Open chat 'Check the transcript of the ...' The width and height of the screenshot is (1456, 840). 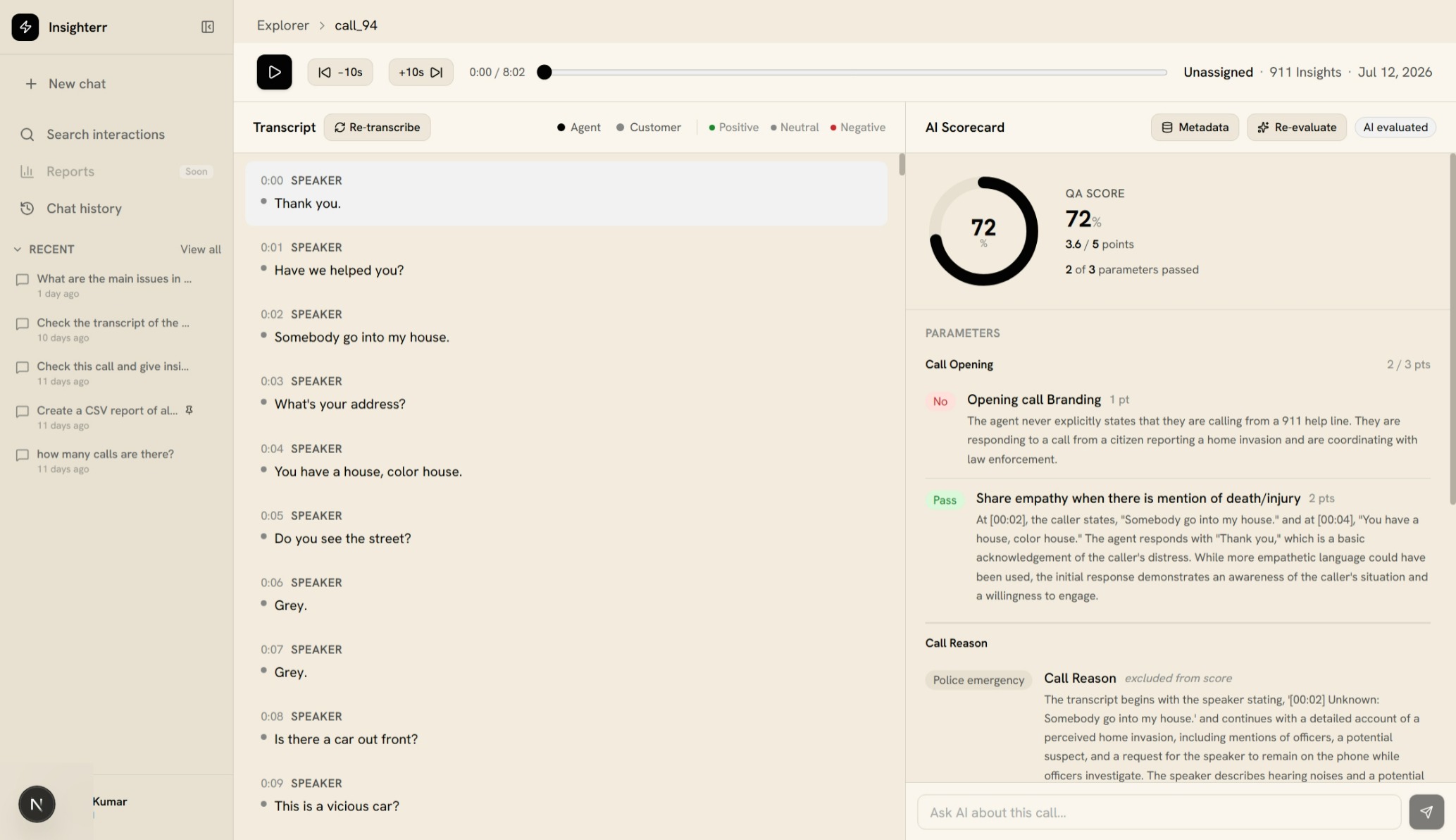coord(116,329)
